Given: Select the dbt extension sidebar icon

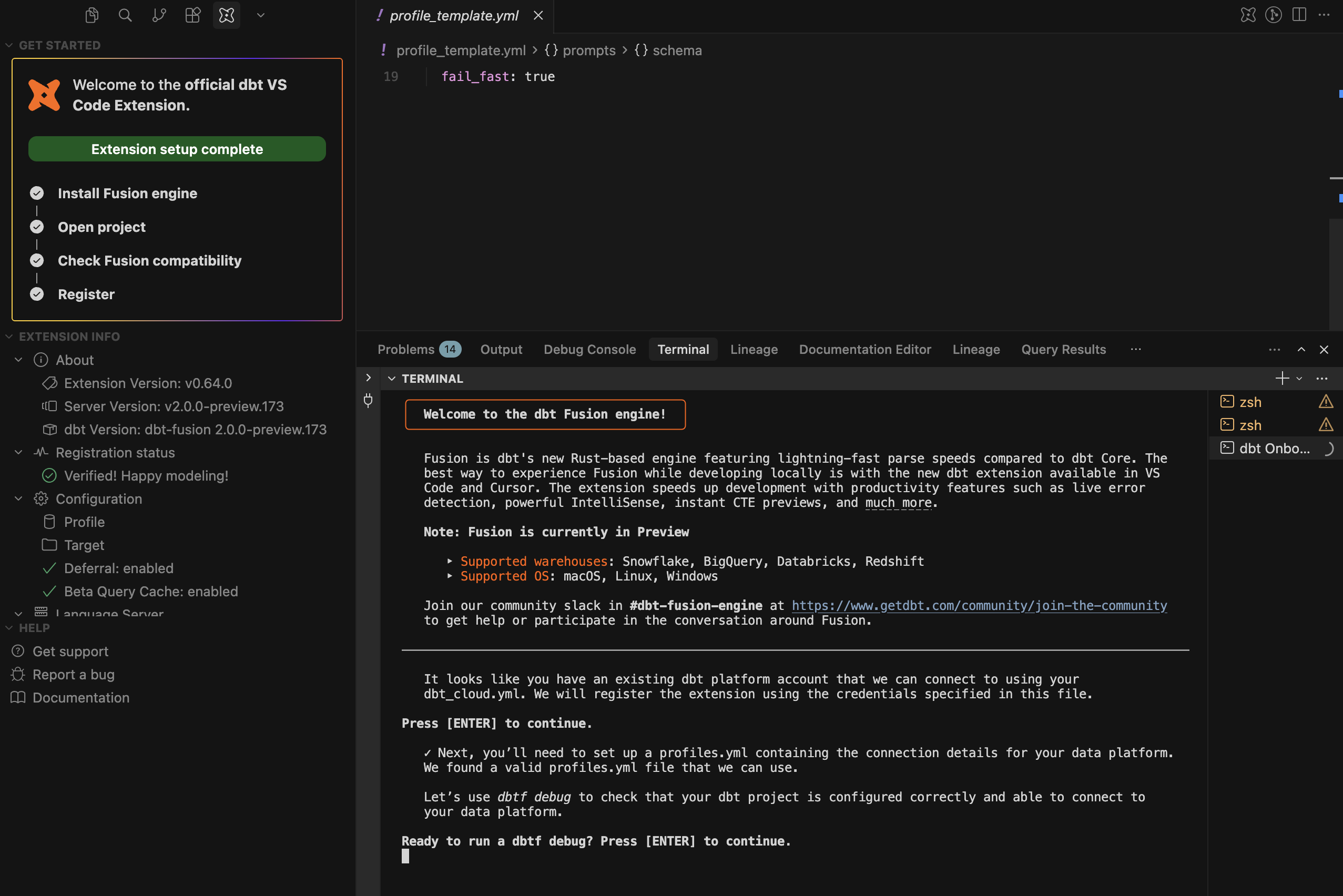Looking at the screenshot, I should (x=227, y=15).
